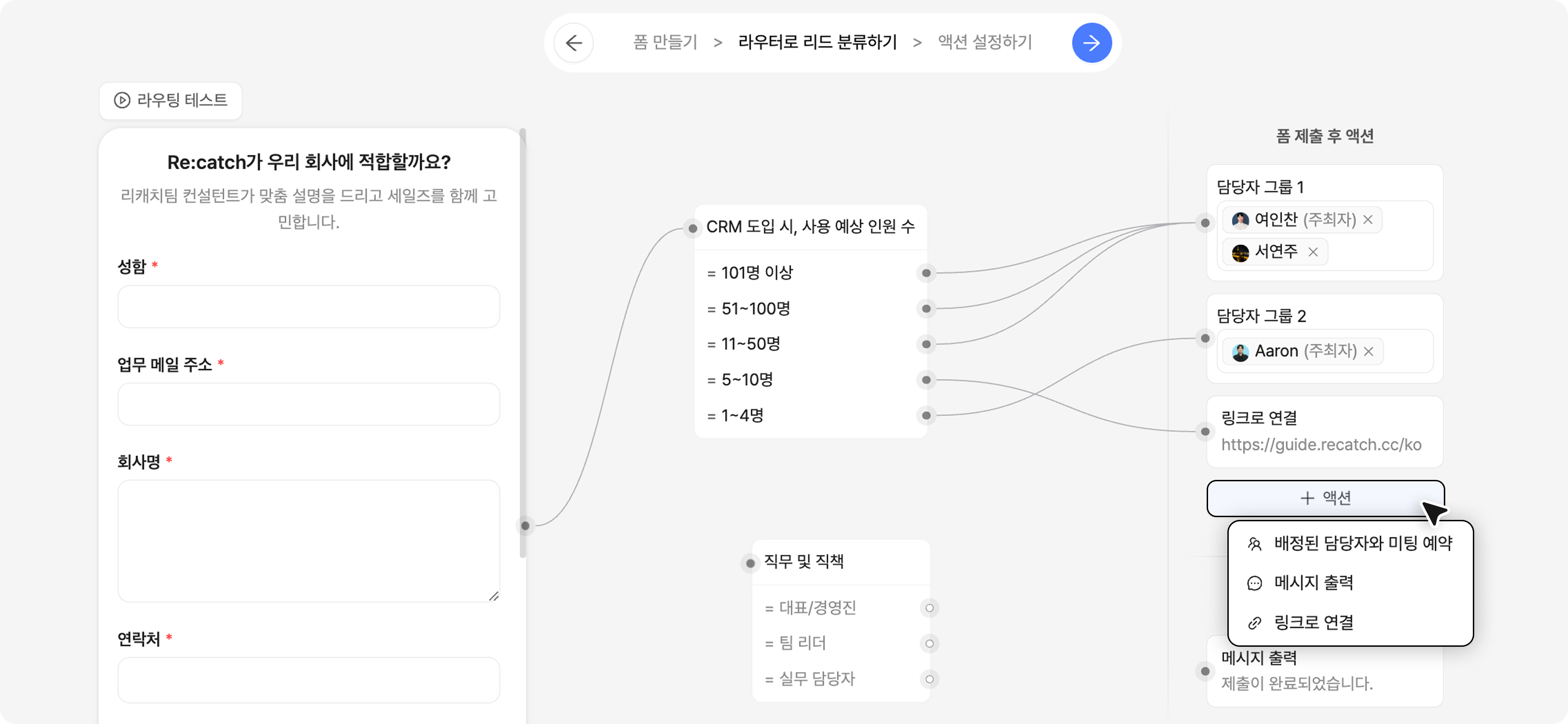The image size is (1568, 724).
Task: Click the 업무 메일 주소 input field
Action: point(308,405)
